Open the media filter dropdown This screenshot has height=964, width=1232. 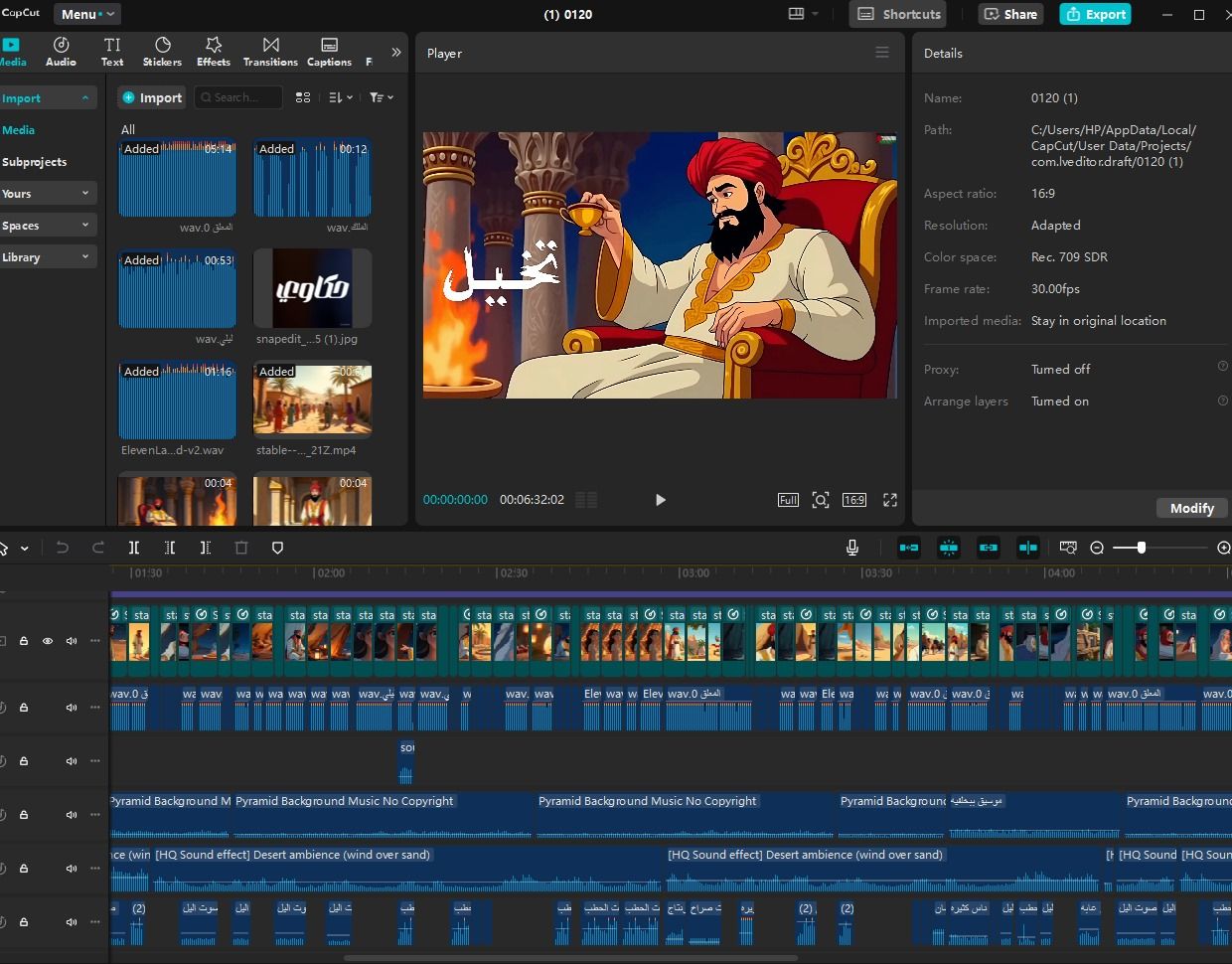coord(382,97)
